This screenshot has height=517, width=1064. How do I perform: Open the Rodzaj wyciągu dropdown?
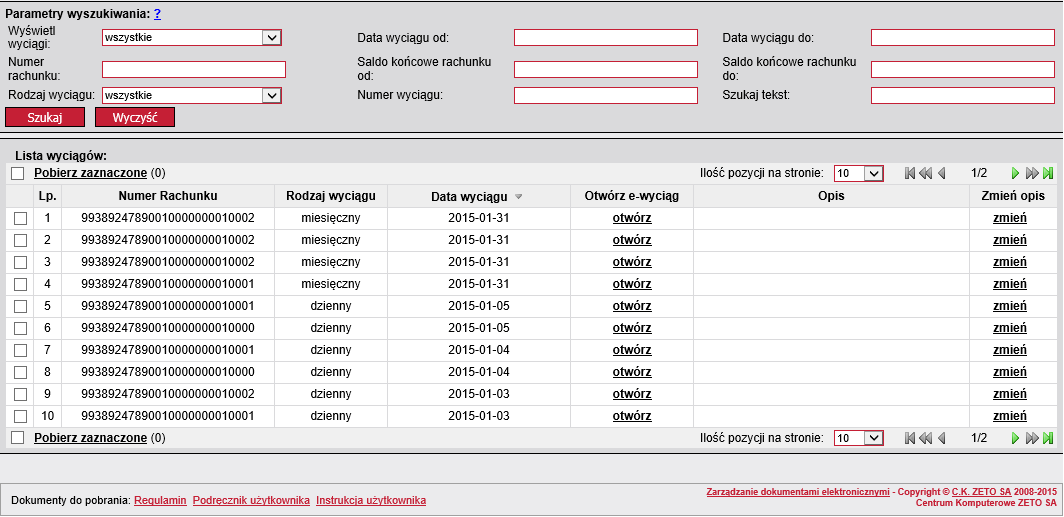point(191,96)
